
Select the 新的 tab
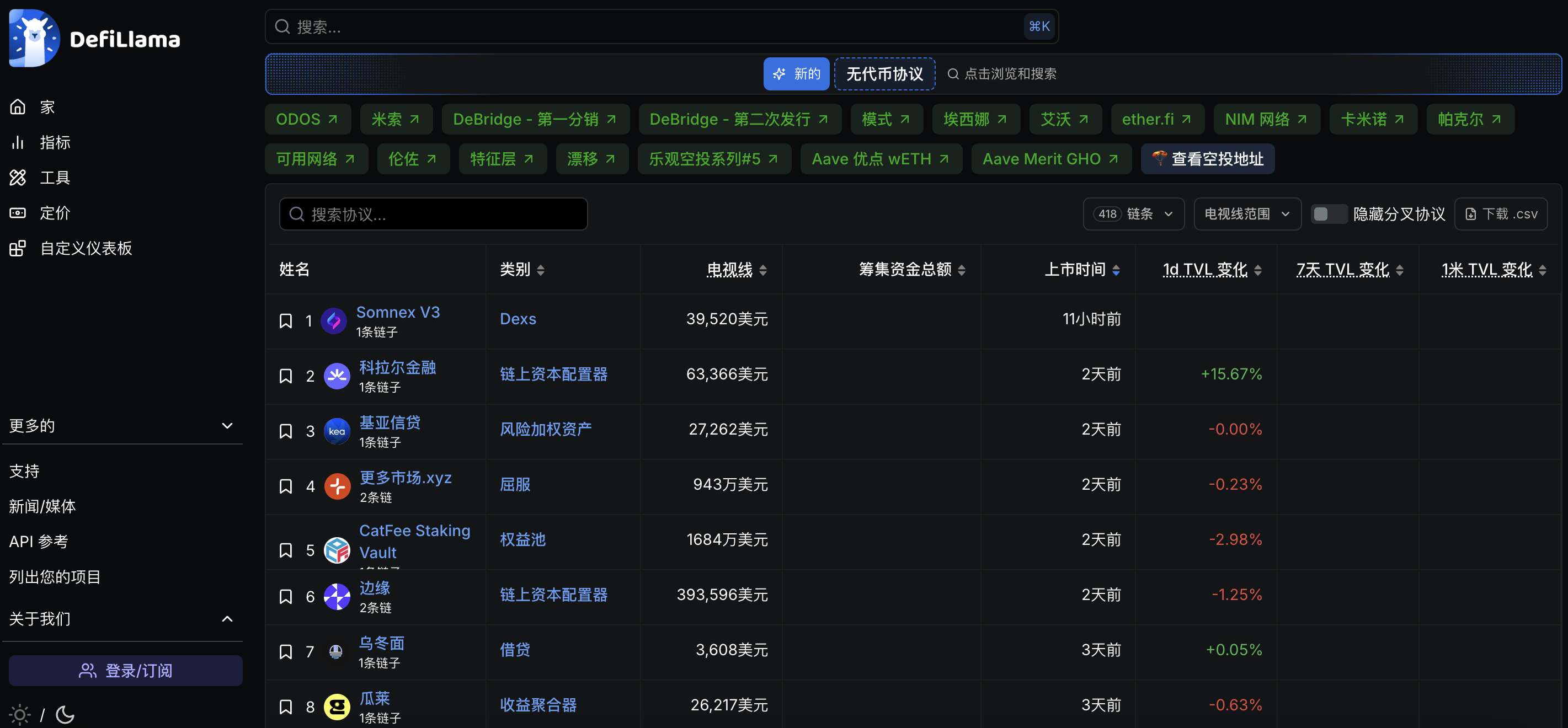796,74
